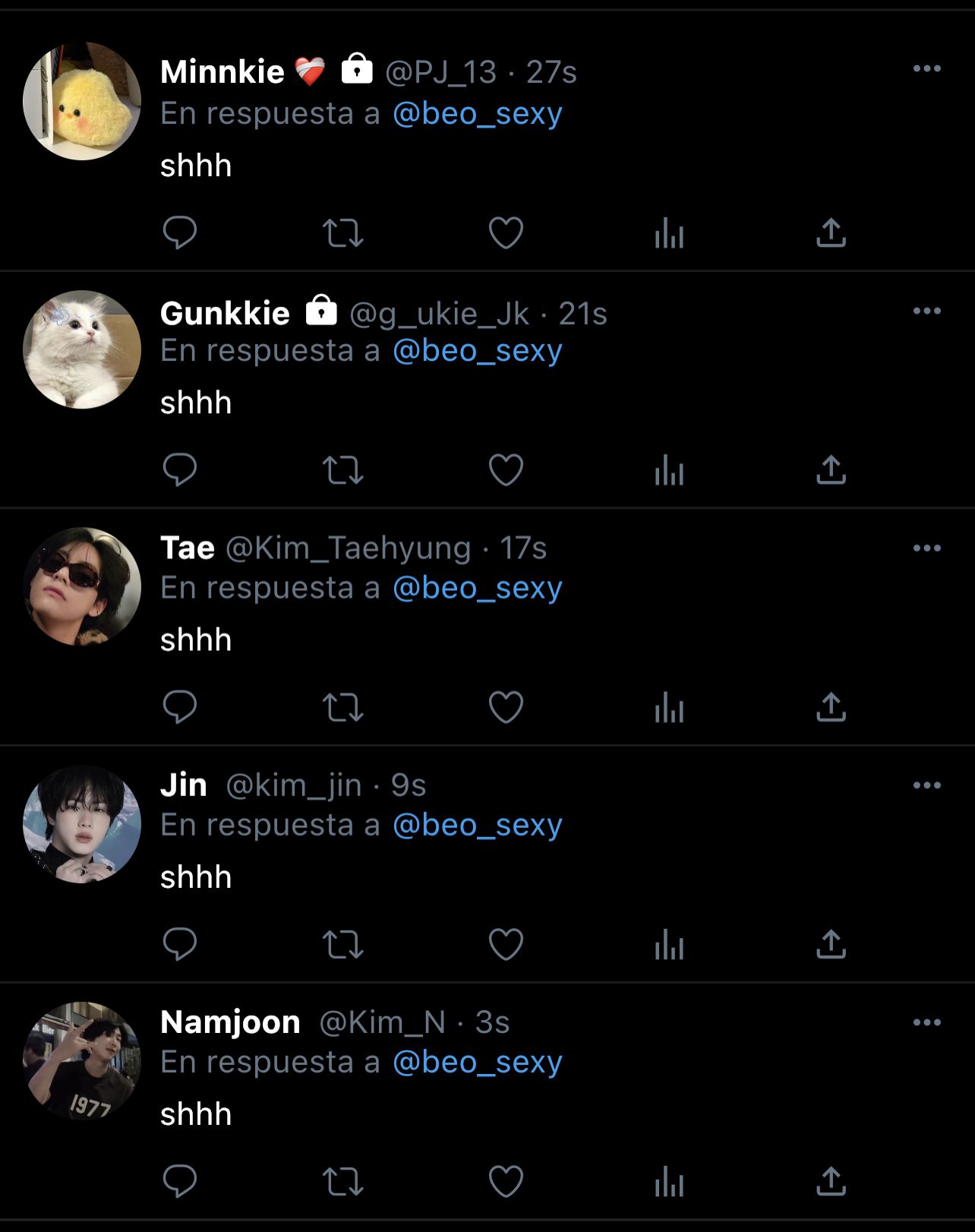View analytics for Jin's tweet

669,944
